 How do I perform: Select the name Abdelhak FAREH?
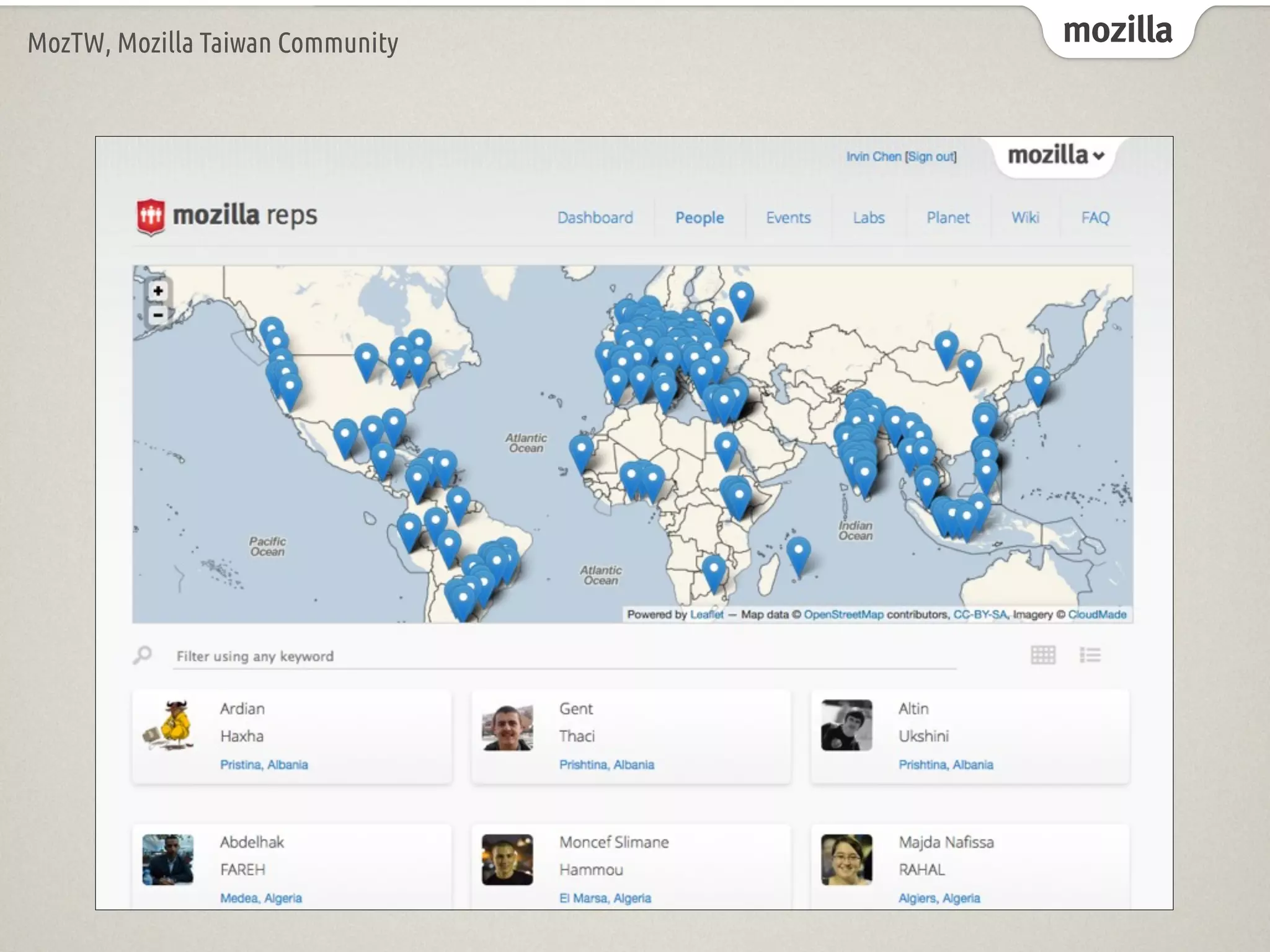[252, 856]
